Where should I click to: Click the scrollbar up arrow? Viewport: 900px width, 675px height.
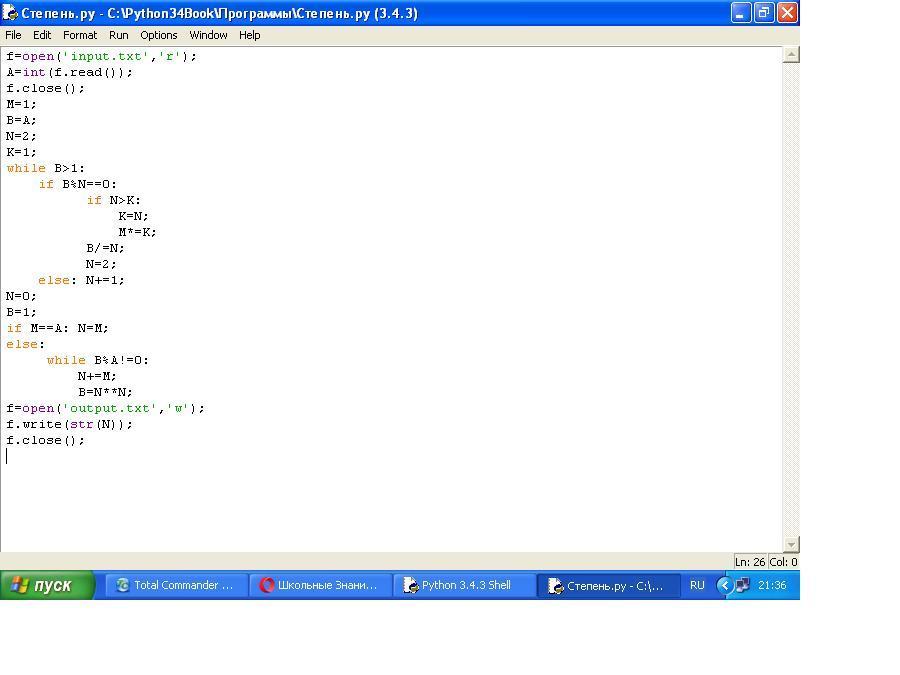coord(791,55)
